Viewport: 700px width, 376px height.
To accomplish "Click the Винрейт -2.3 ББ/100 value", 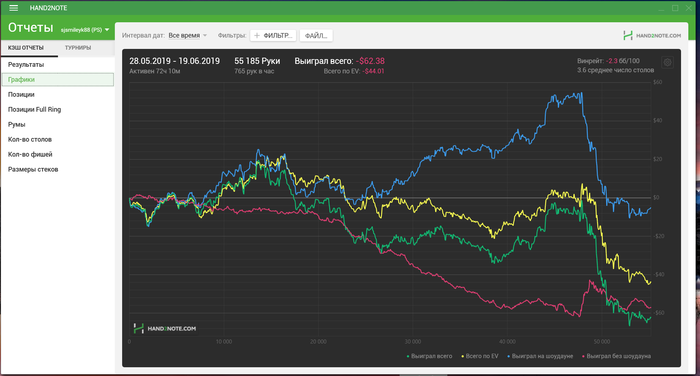I will [x=608, y=61].
